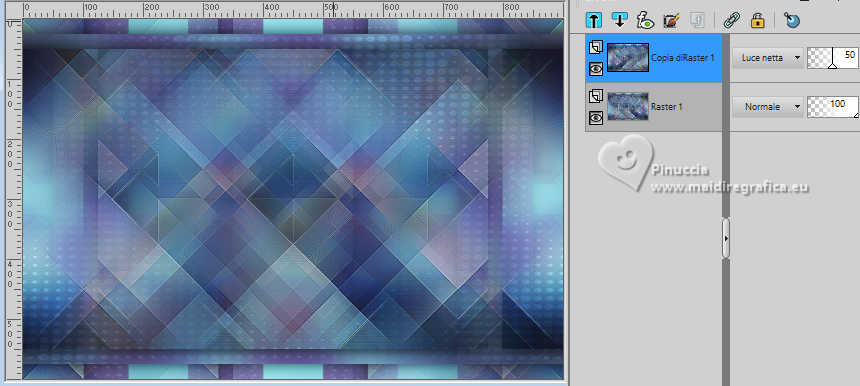The width and height of the screenshot is (860, 386).
Task: Click the edit selection paintbrush icon
Action: pos(671,21)
